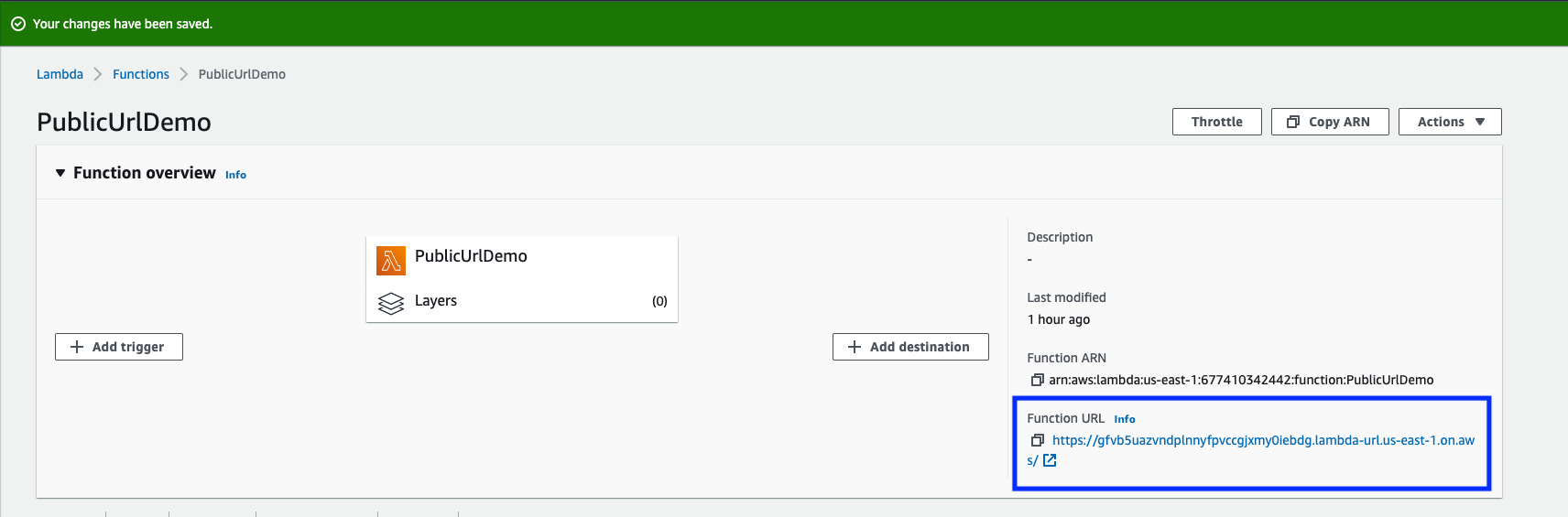1568x517 pixels.
Task: Click the Throttle button
Action: (x=1216, y=122)
